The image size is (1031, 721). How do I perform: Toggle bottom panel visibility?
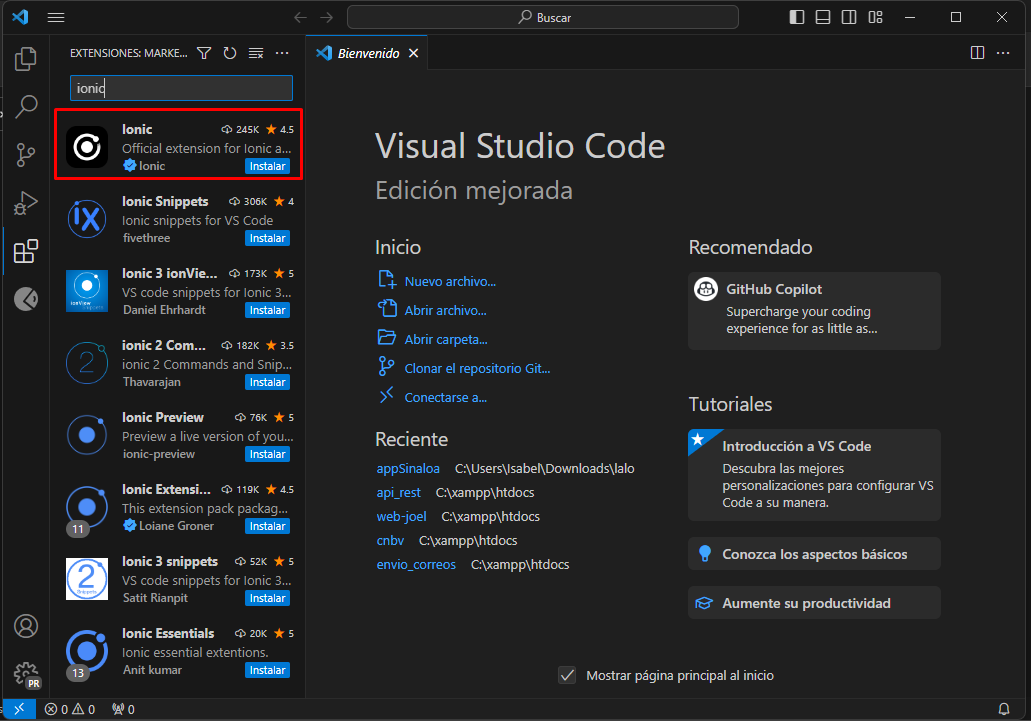tap(823, 17)
